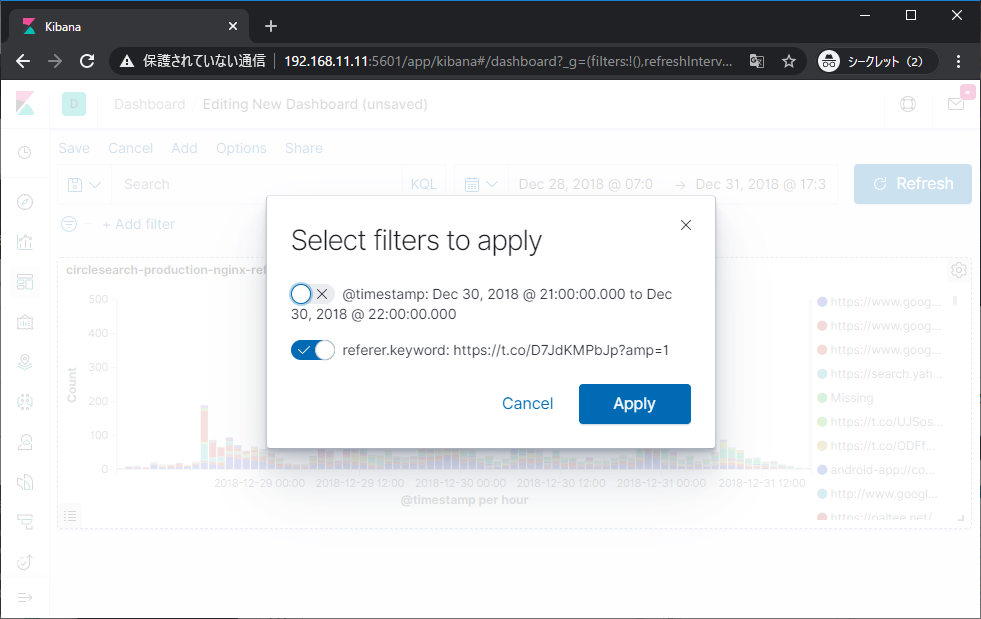Viewport: 981px width, 619px height.
Task: Disable the referer.keyword filter toggle
Action: [x=312, y=350]
